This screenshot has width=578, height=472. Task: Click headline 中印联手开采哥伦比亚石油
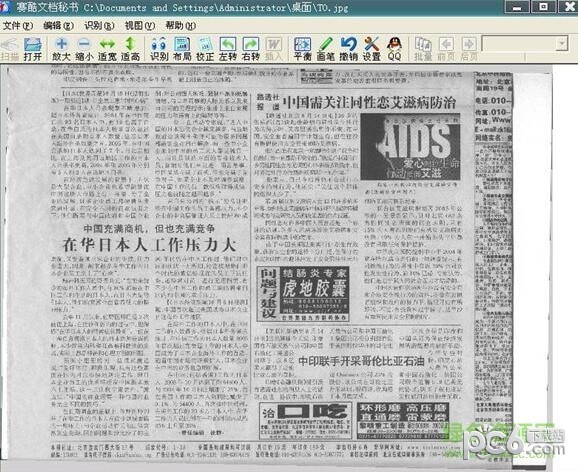(361, 361)
